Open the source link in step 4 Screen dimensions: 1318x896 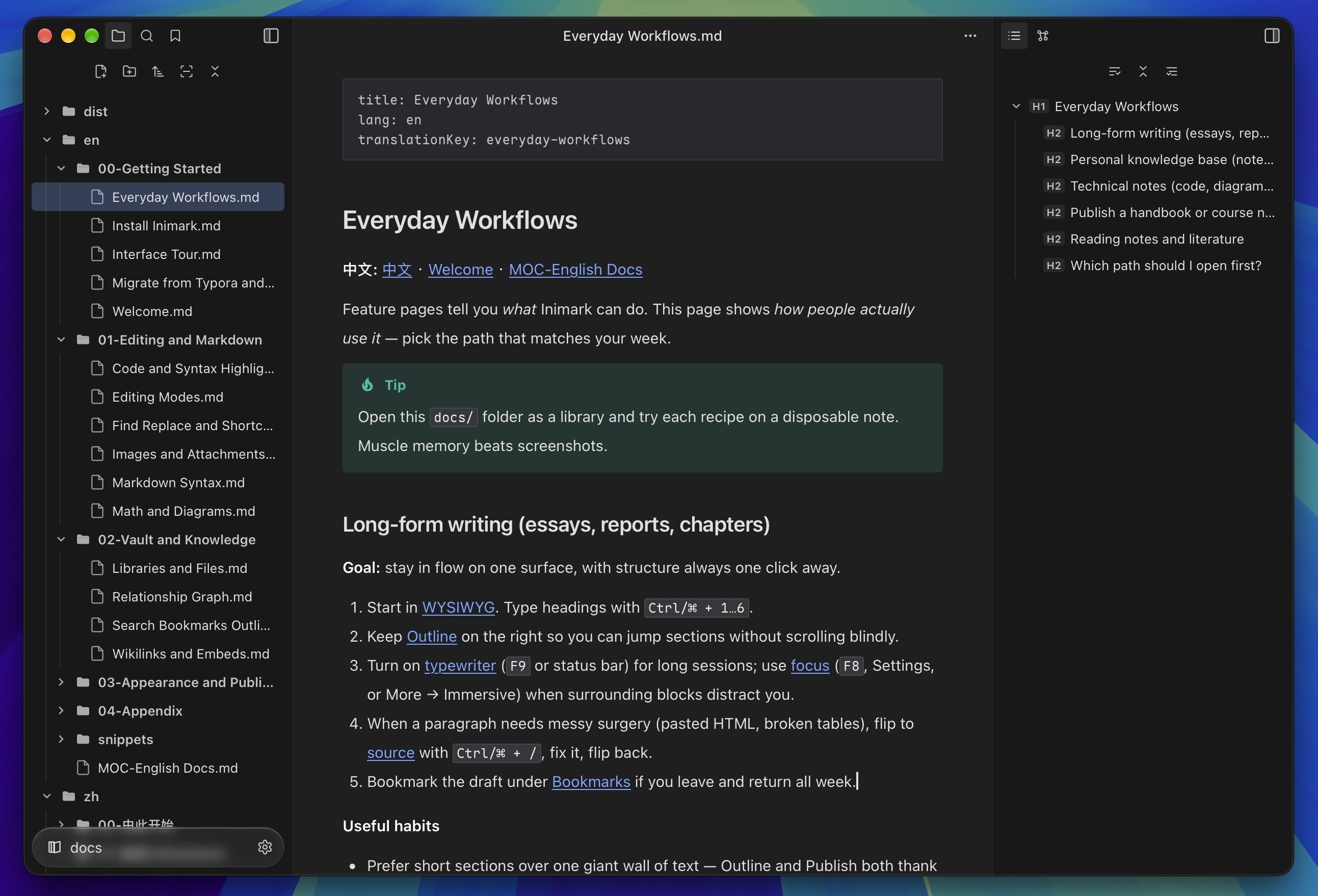[x=391, y=752]
